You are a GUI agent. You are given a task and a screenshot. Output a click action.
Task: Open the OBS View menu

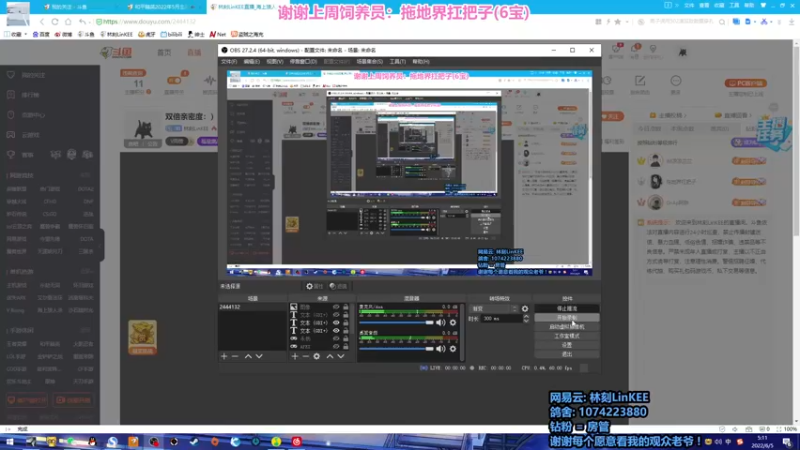point(274,62)
